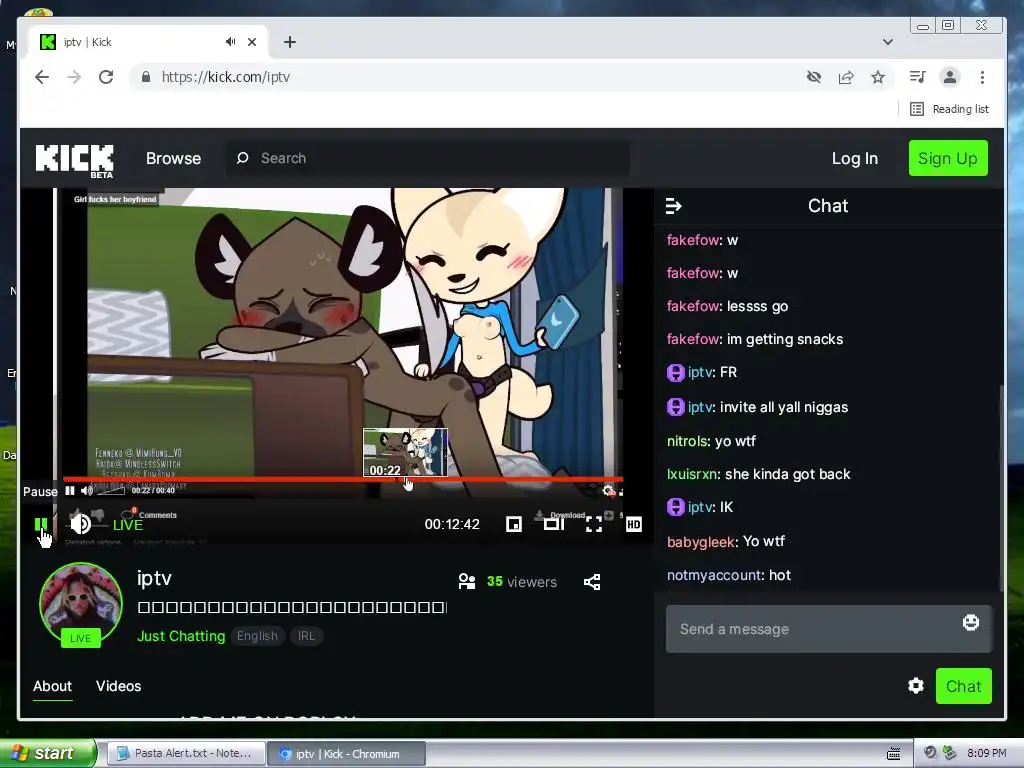
Task: Click the crossed-out eye icon in address bar
Action: [814, 77]
